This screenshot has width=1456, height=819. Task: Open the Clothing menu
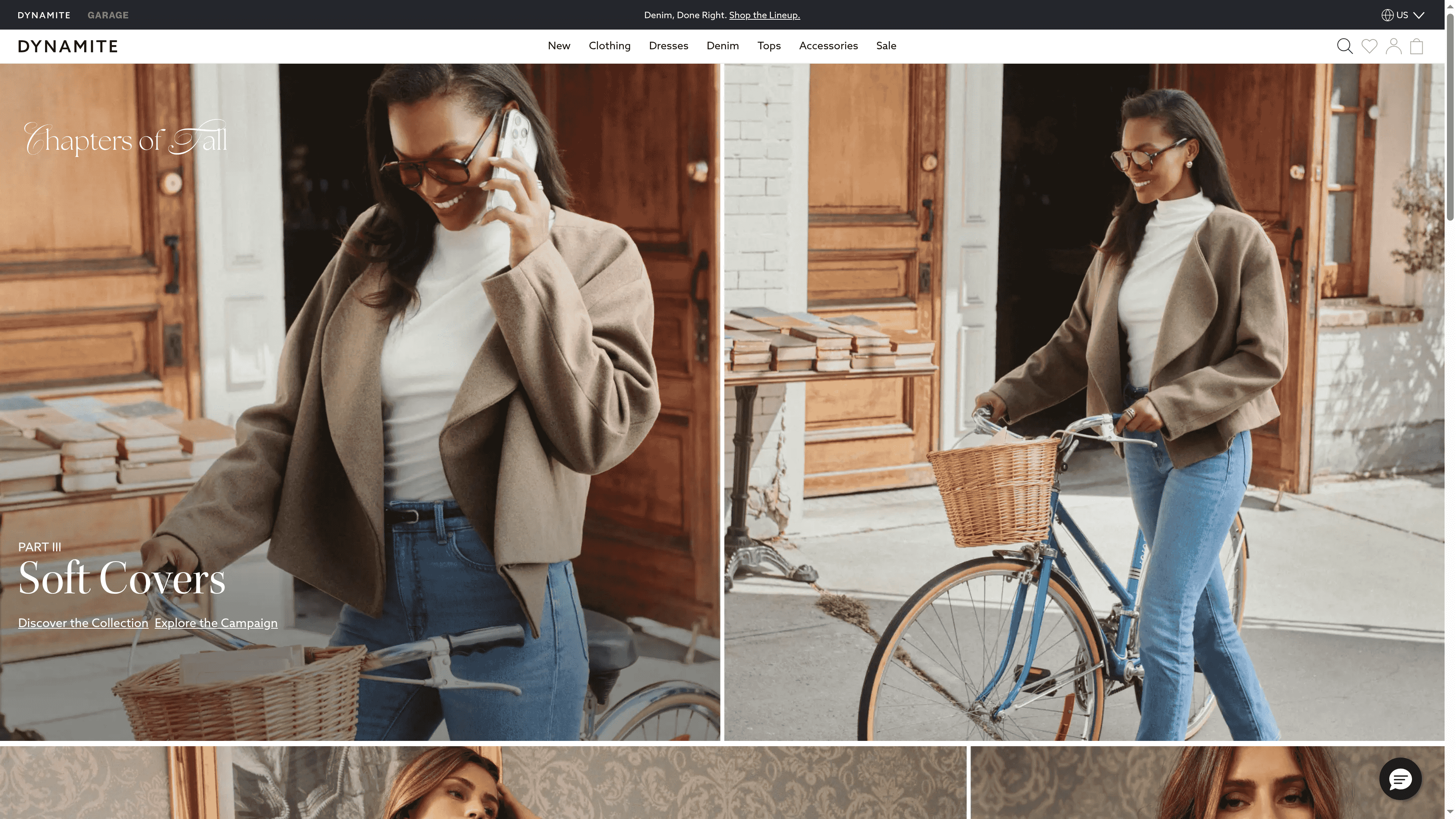[x=609, y=46]
